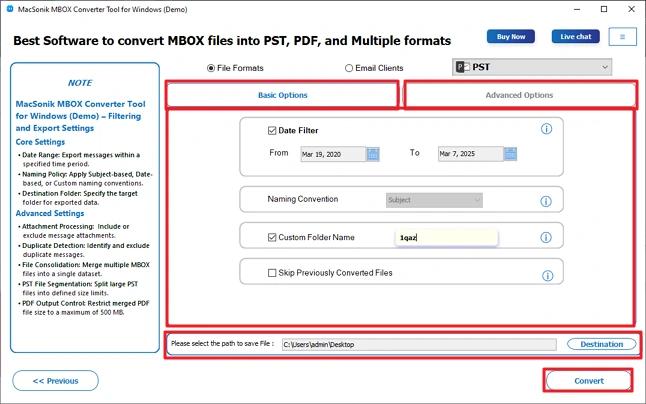Viewport: 646px width, 404px height.
Task: Maximize the MacSonik window
Action: coord(604,9)
